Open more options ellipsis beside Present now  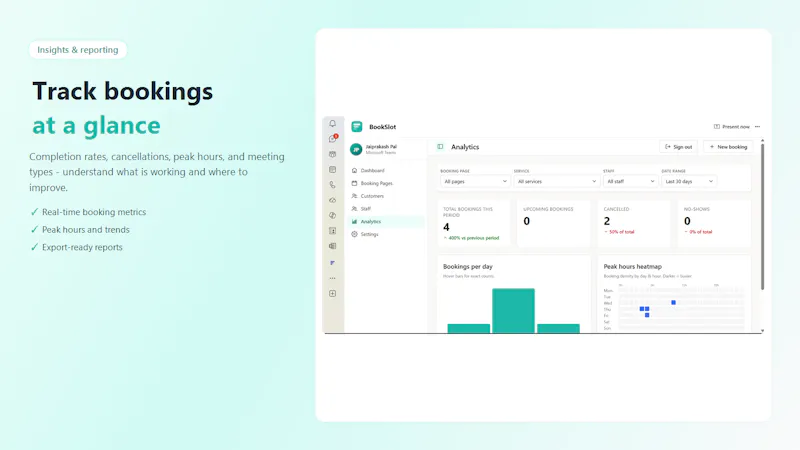(758, 127)
